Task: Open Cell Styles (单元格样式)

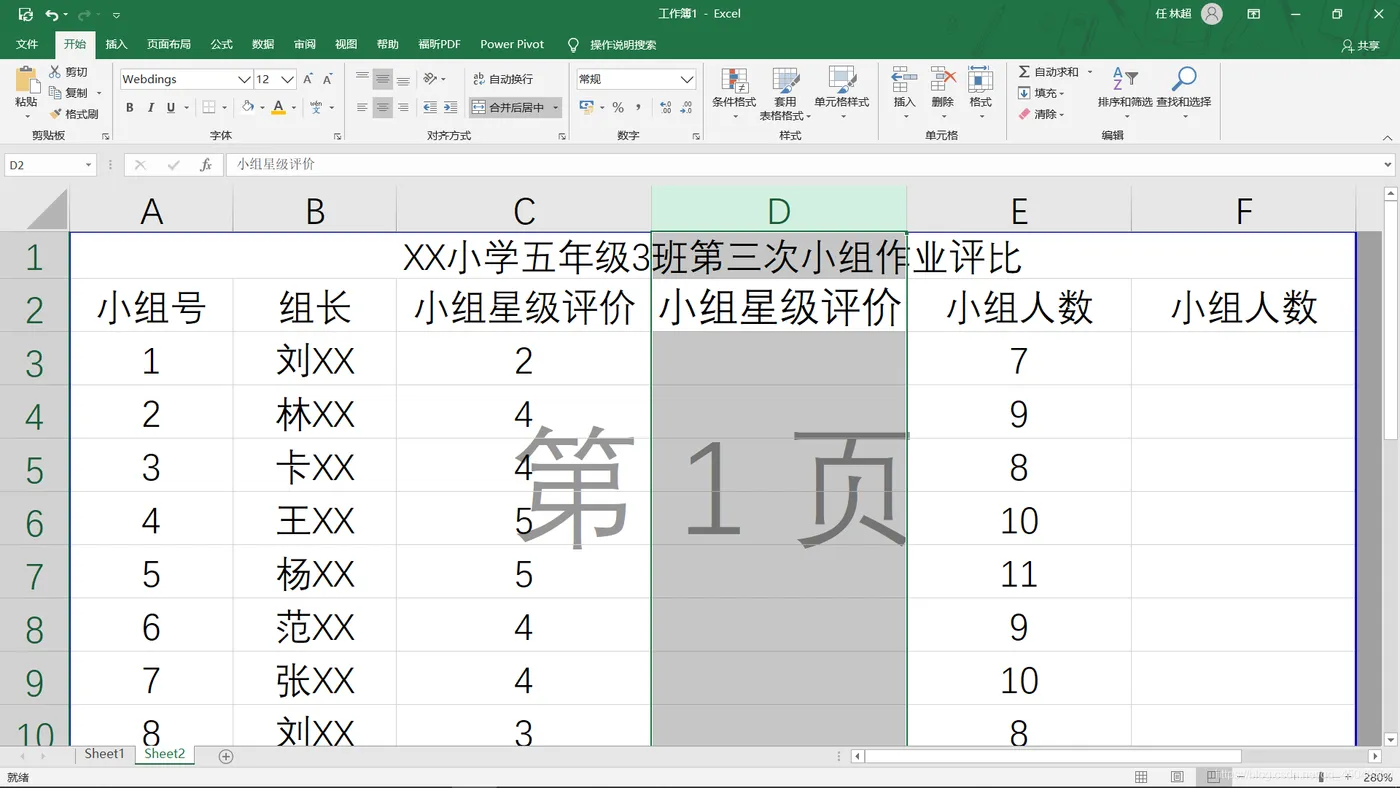Action: click(842, 93)
